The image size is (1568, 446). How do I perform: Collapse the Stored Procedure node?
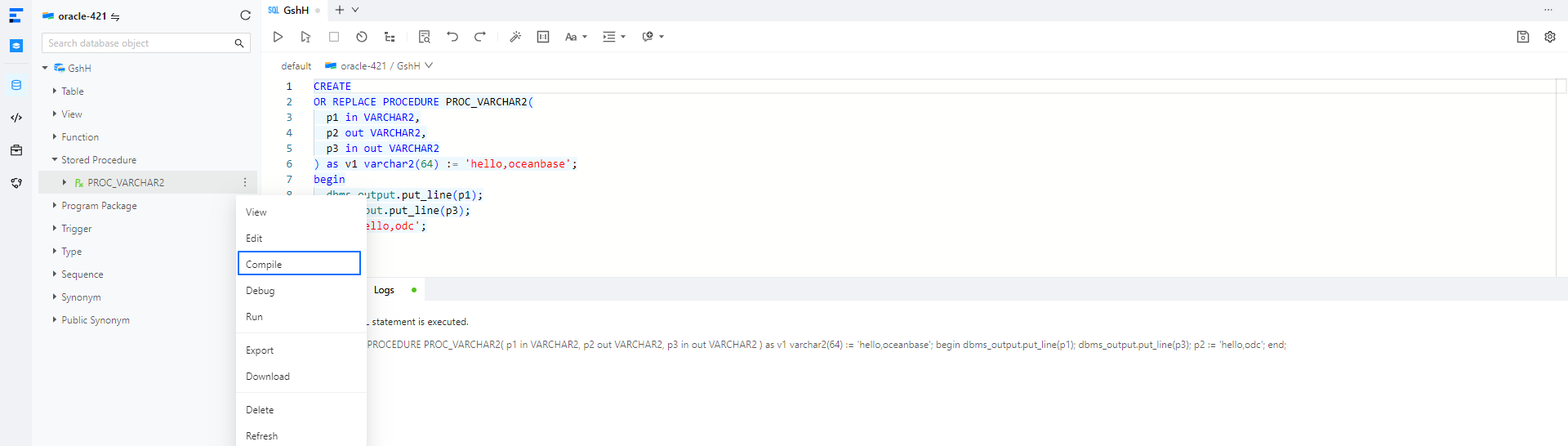(55, 160)
